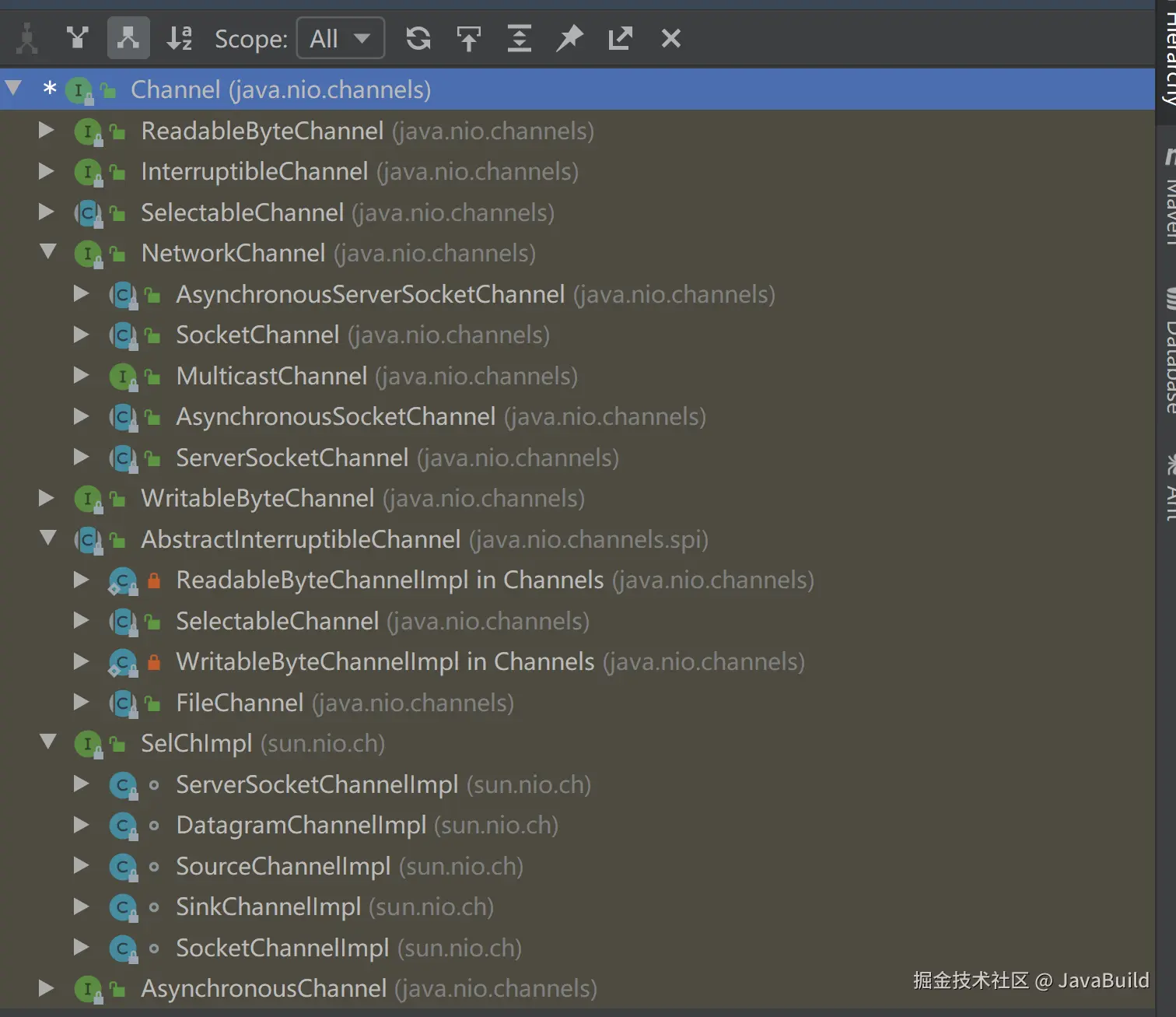Expand the AsynchronousServerSocketChannel node

81,293
